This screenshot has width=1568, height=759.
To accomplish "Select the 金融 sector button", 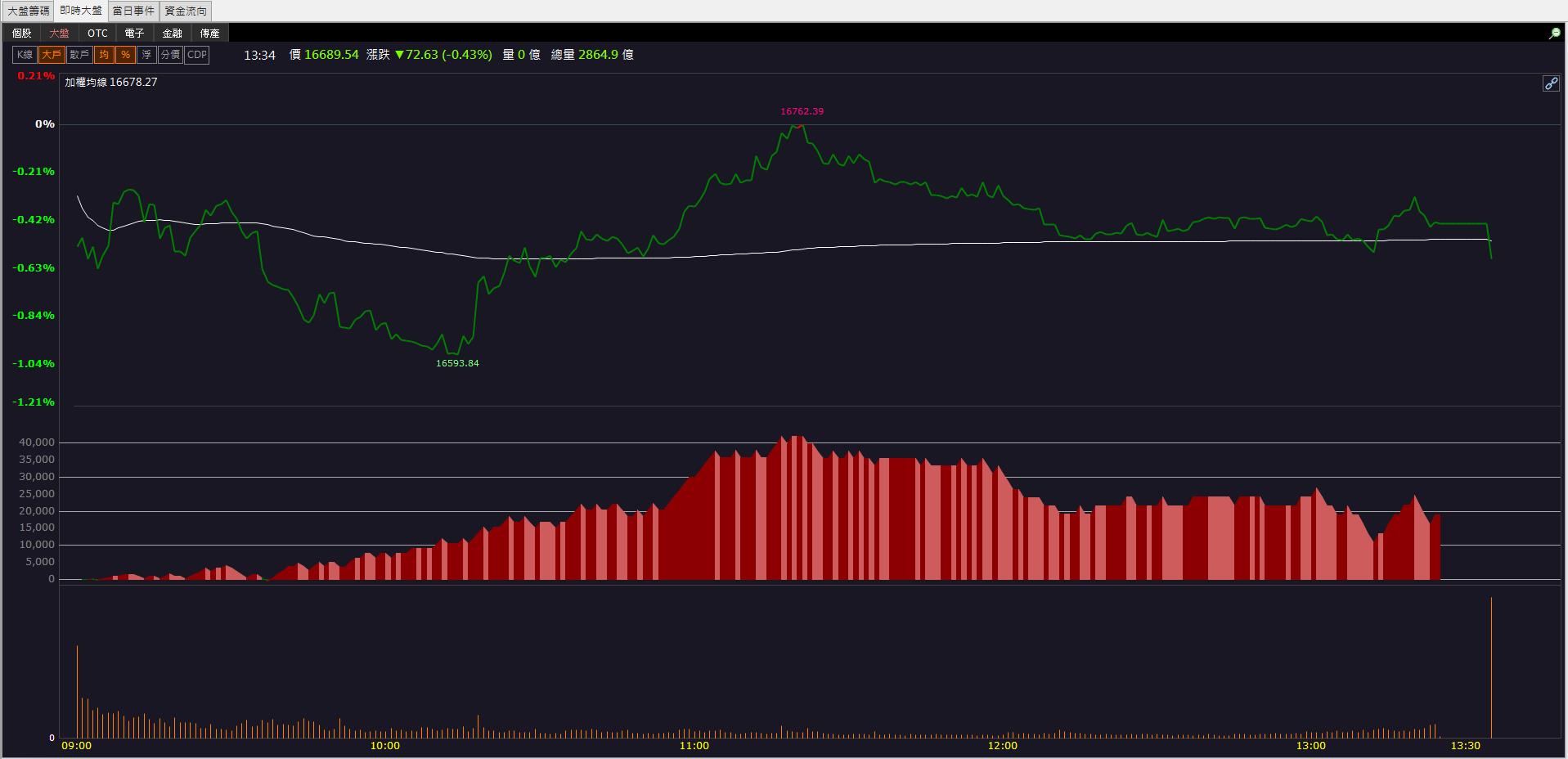I will coord(173,34).
